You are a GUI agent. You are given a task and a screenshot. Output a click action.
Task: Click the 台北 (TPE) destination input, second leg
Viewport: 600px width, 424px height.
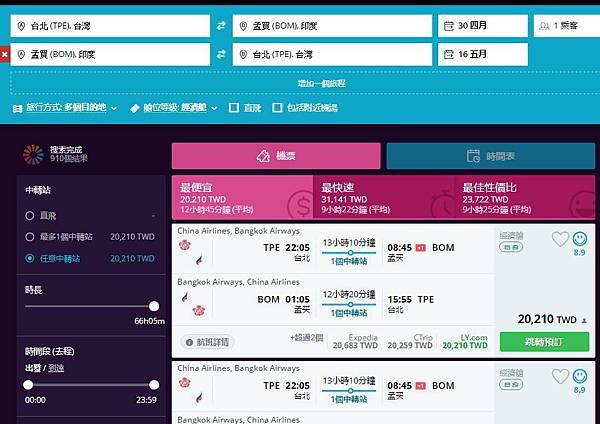pyautogui.click(x=332, y=54)
